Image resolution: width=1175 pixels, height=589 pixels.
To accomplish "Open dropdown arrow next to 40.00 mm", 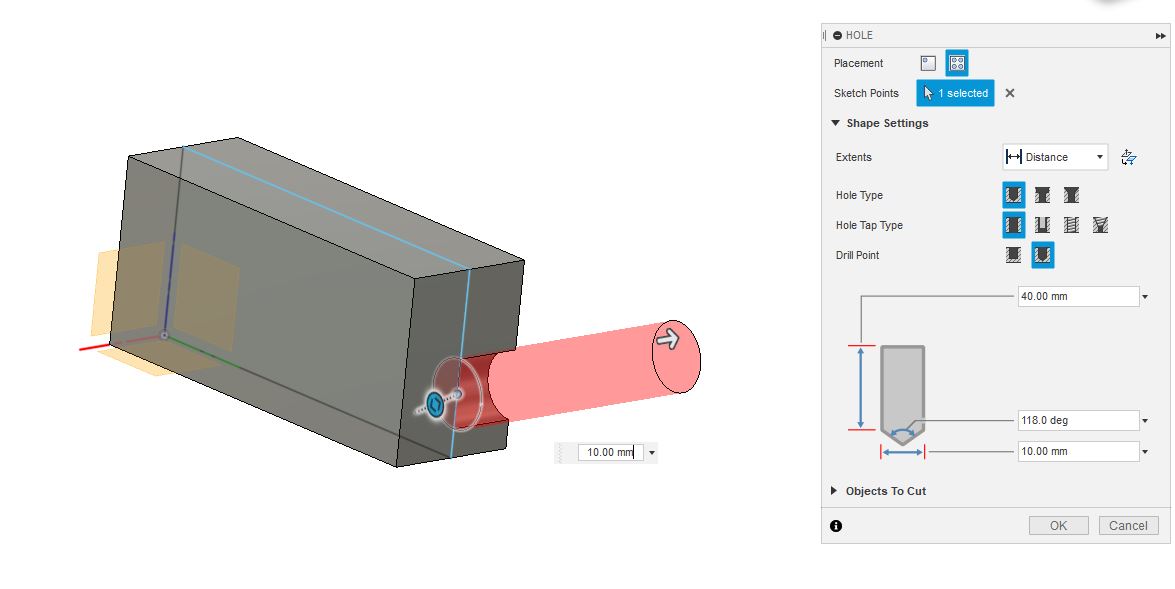I will pos(1145,297).
